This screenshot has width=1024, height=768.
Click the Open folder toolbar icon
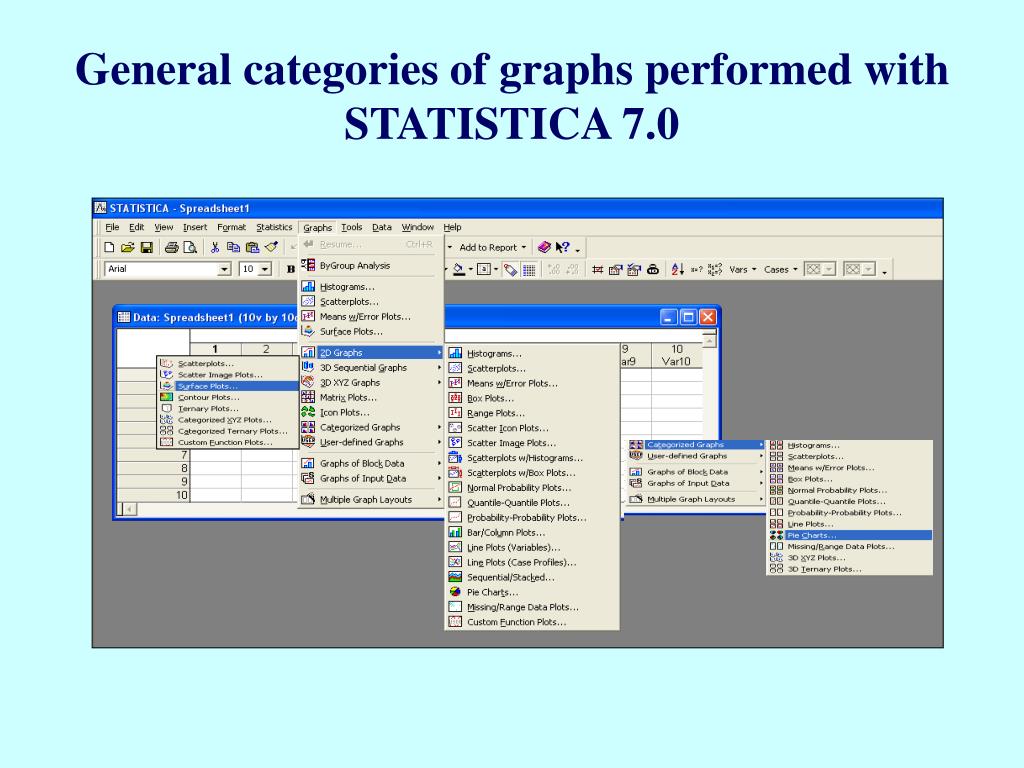(x=128, y=248)
